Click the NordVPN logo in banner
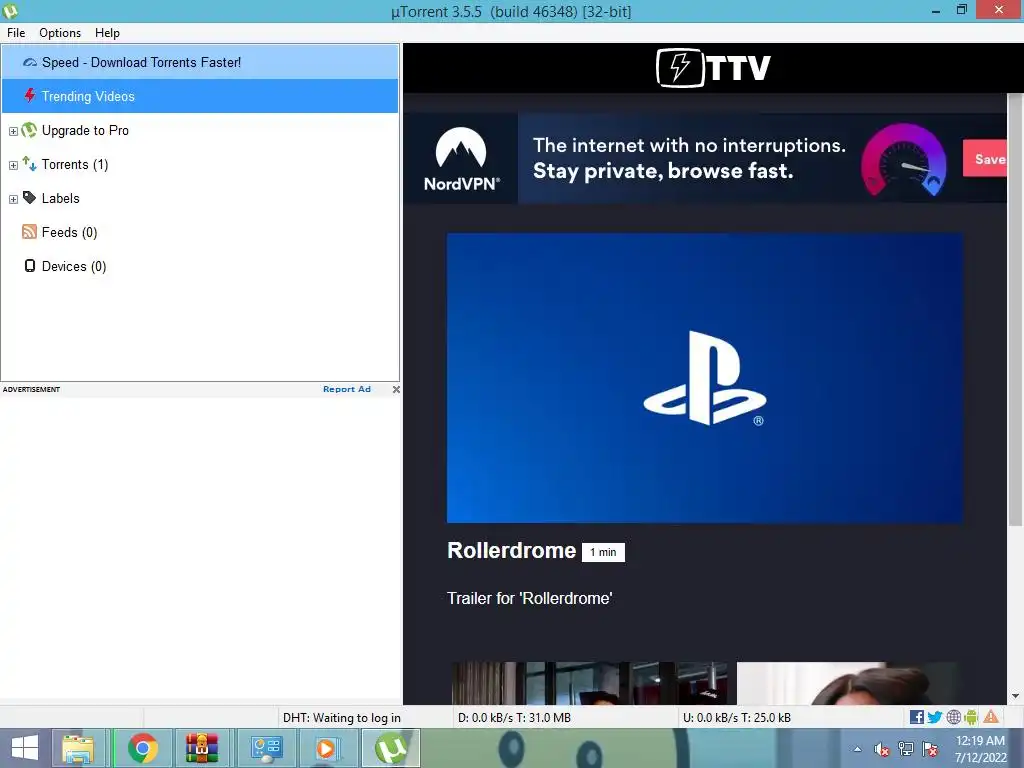The width and height of the screenshot is (1024, 768). tap(461, 159)
